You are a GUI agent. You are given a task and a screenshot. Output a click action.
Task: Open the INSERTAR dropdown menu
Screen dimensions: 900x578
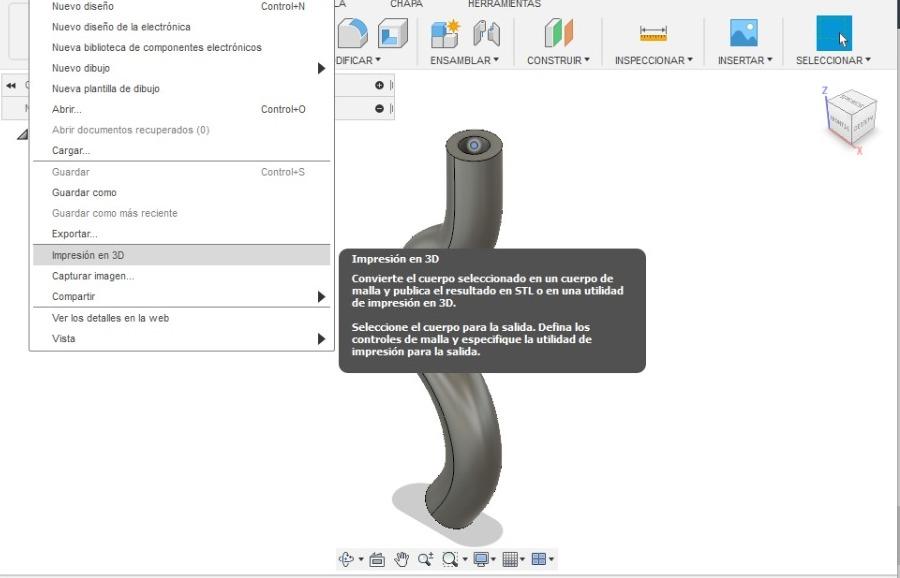coord(745,60)
